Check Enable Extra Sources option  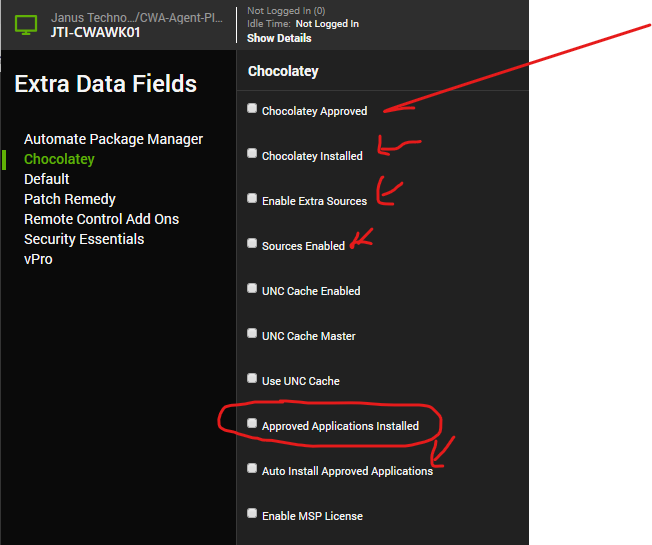point(252,198)
